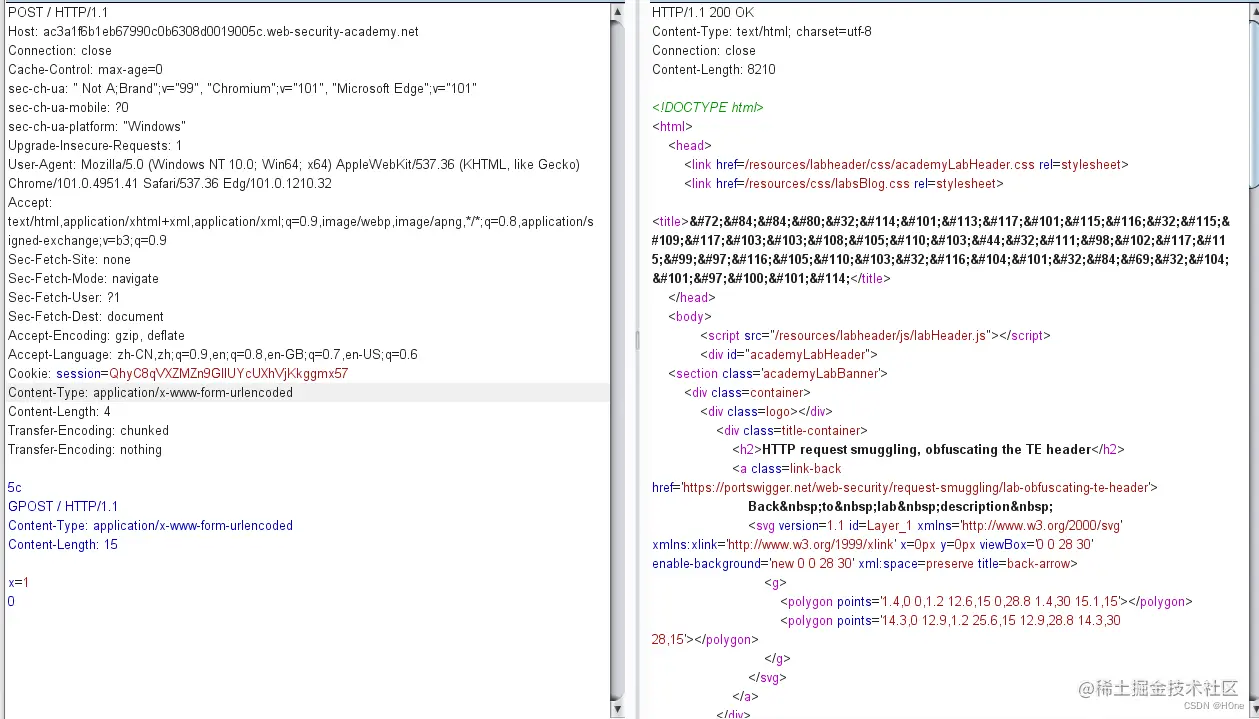Click the '<section class='academyLabBanner'>' line

point(778,373)
